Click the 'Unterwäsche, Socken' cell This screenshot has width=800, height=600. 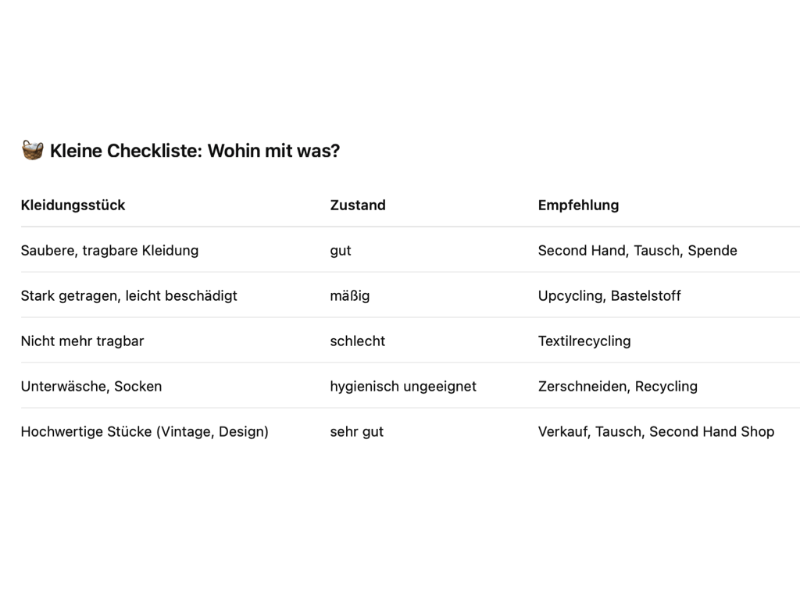(x=91, y=386)
